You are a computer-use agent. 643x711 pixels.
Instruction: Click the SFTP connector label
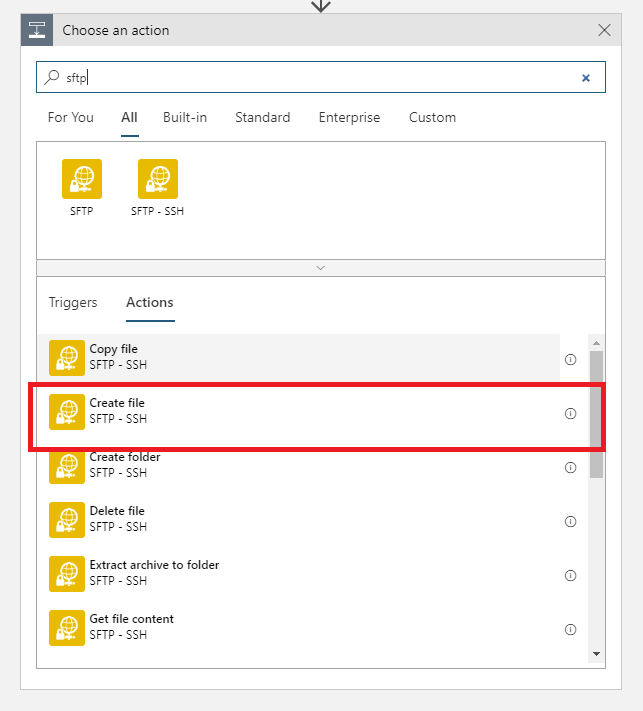click(x=82, y=211)
